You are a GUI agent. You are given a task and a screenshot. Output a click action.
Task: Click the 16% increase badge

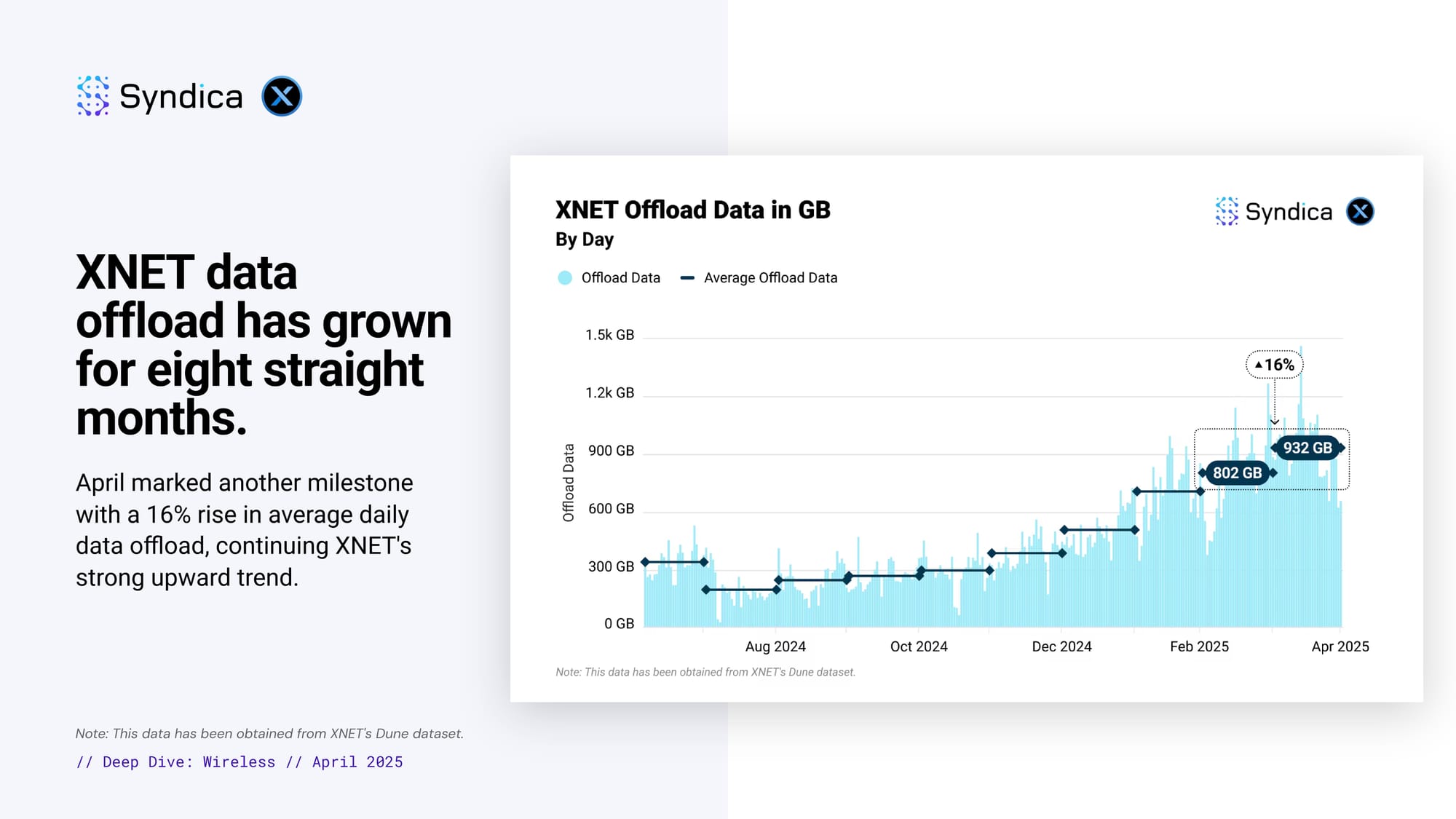(x=1275, y=365)
